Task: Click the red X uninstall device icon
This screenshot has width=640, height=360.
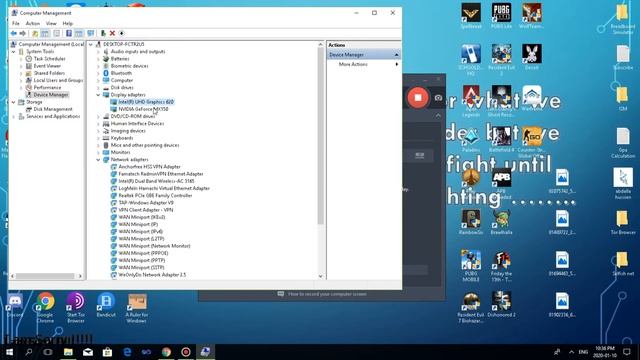Action: pos(112,33)
